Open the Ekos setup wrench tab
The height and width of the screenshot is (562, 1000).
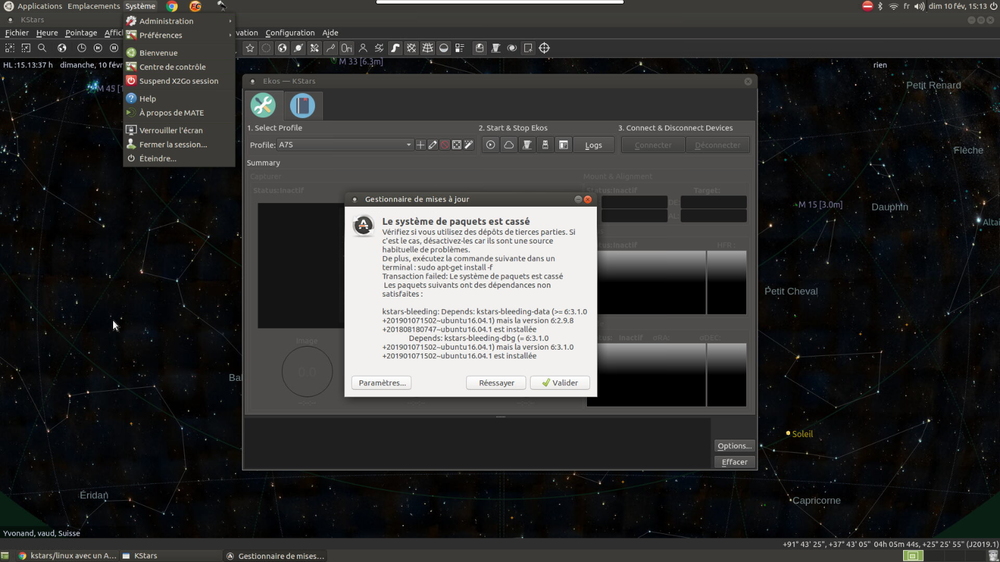click(x=263, y=105)
